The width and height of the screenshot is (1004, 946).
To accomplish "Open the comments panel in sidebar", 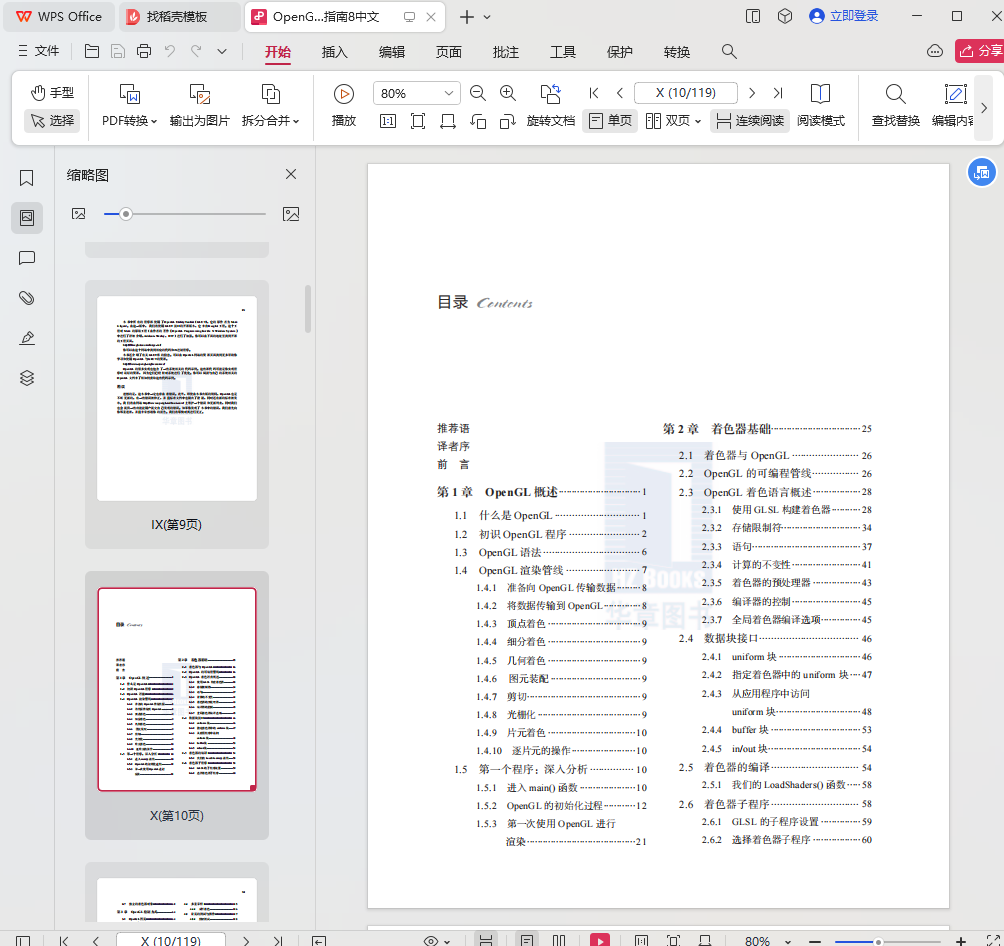I will pyautogui.click(x=27, y=258).
